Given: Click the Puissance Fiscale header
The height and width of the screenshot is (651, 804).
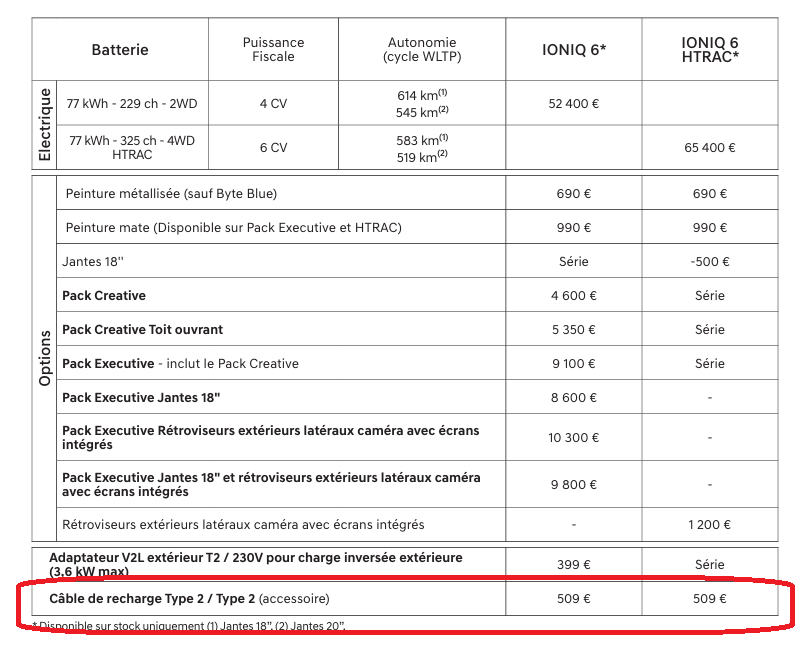Looking at the screenshot, I should pos(273,50).
